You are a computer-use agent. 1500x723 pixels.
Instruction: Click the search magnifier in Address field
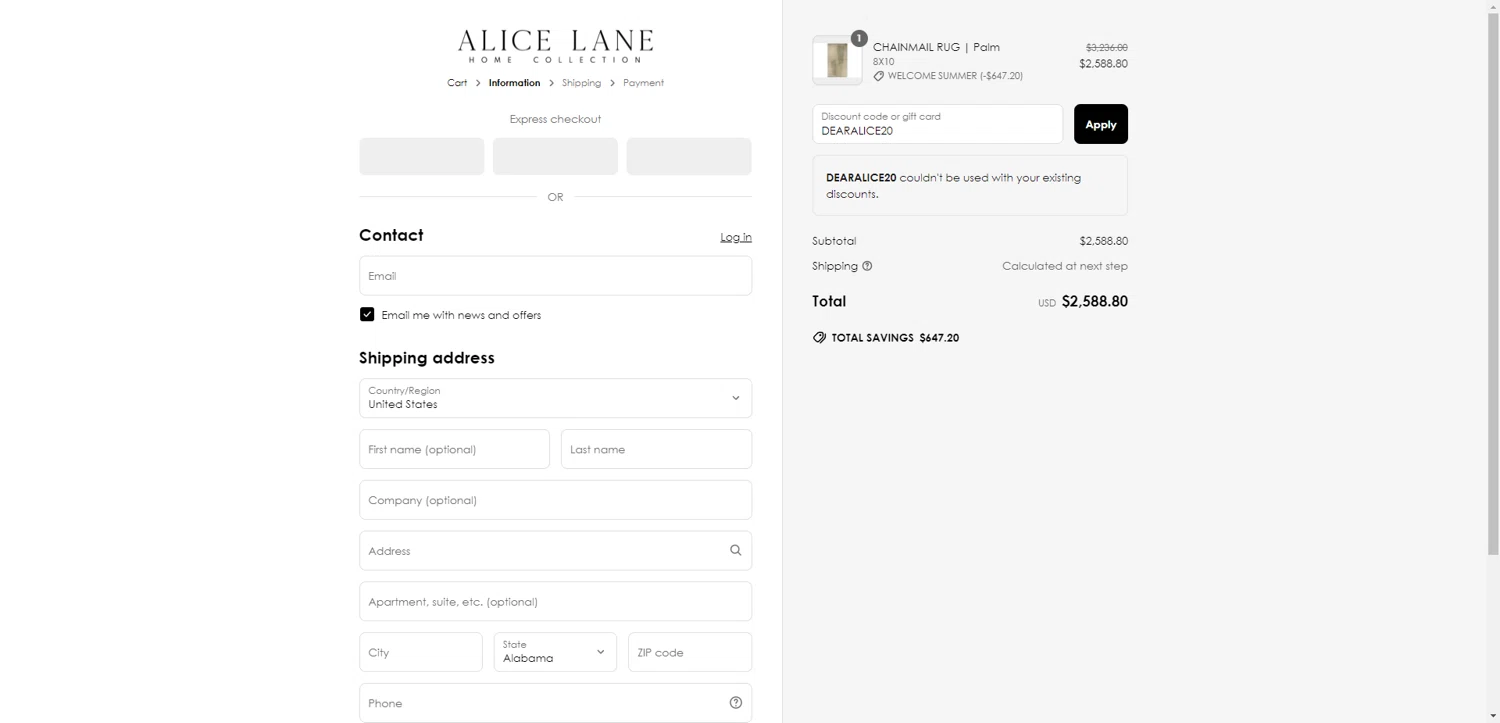click(x=736, y=550)
